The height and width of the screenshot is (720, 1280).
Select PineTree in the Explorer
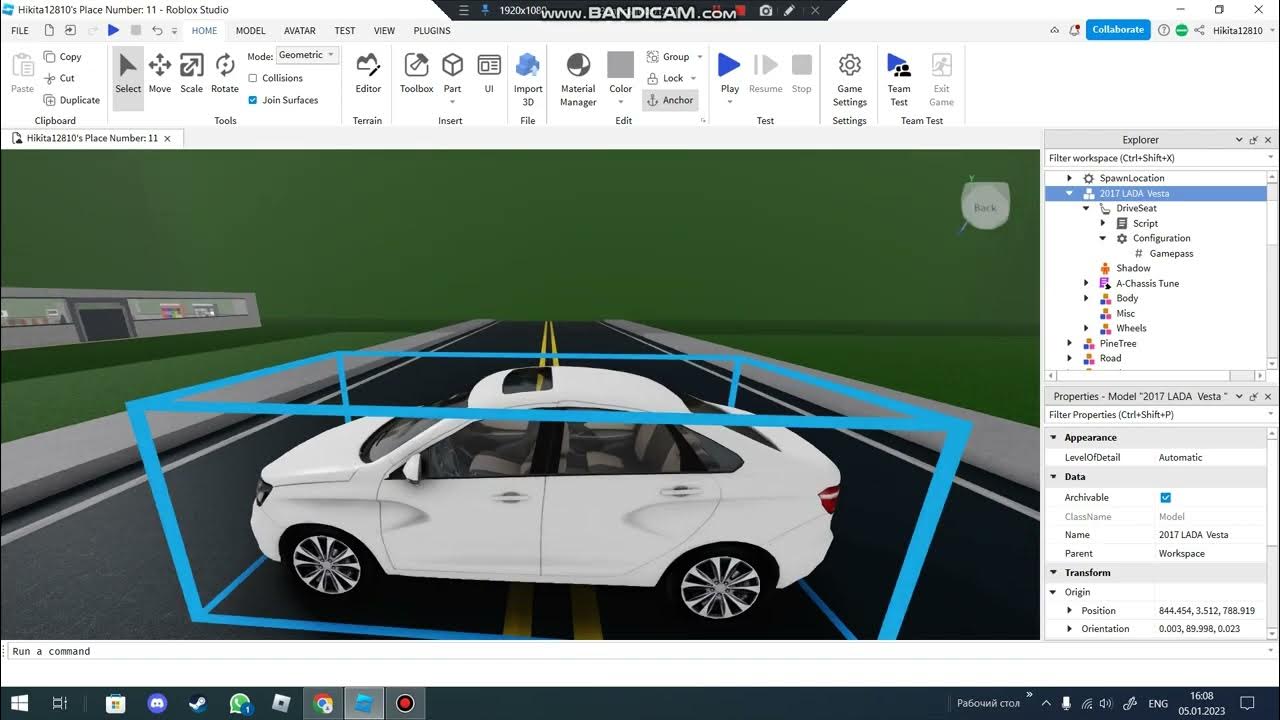[x=1118, y=343]
